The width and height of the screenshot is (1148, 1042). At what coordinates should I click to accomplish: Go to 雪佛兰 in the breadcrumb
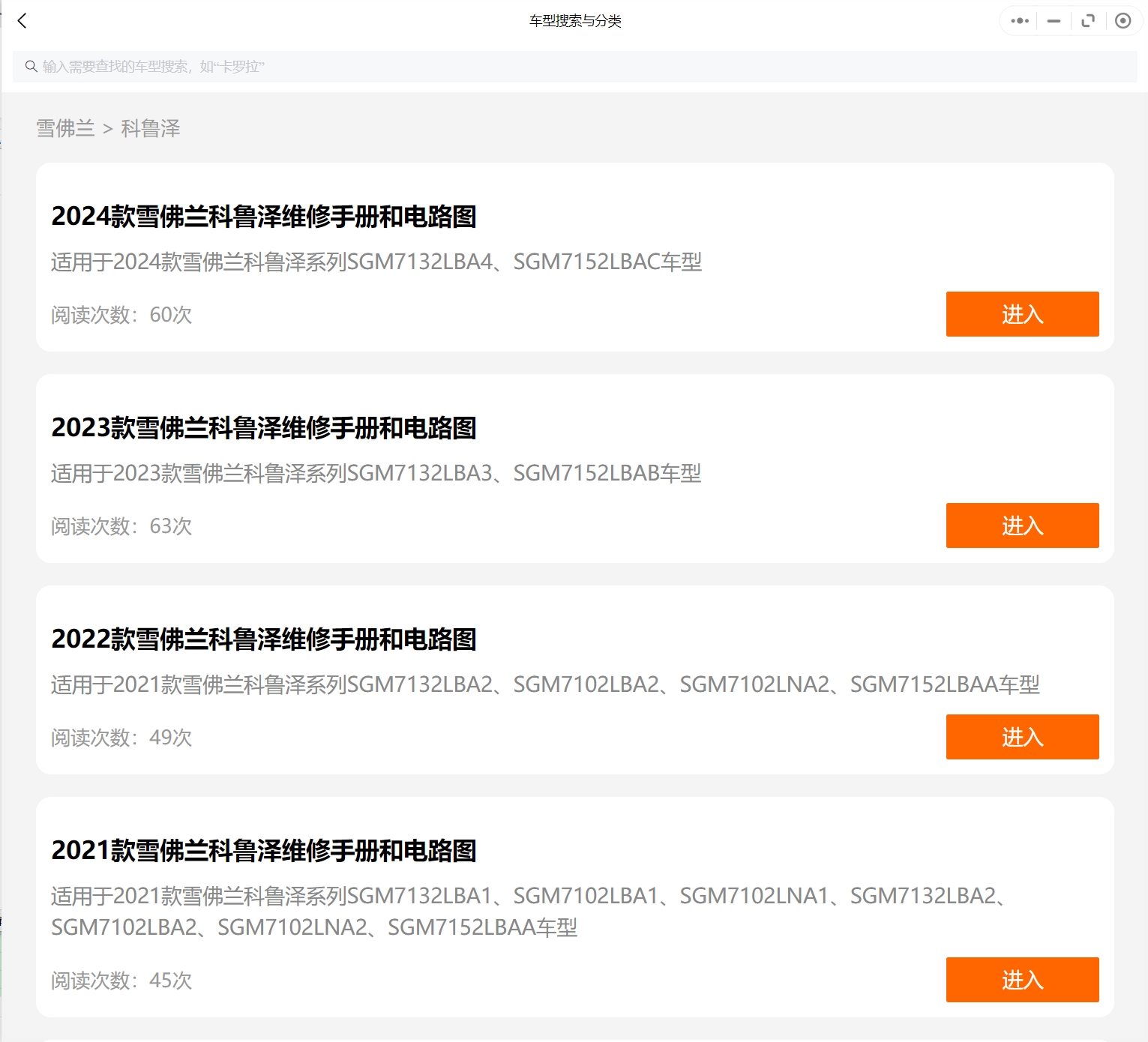(65, 129)
